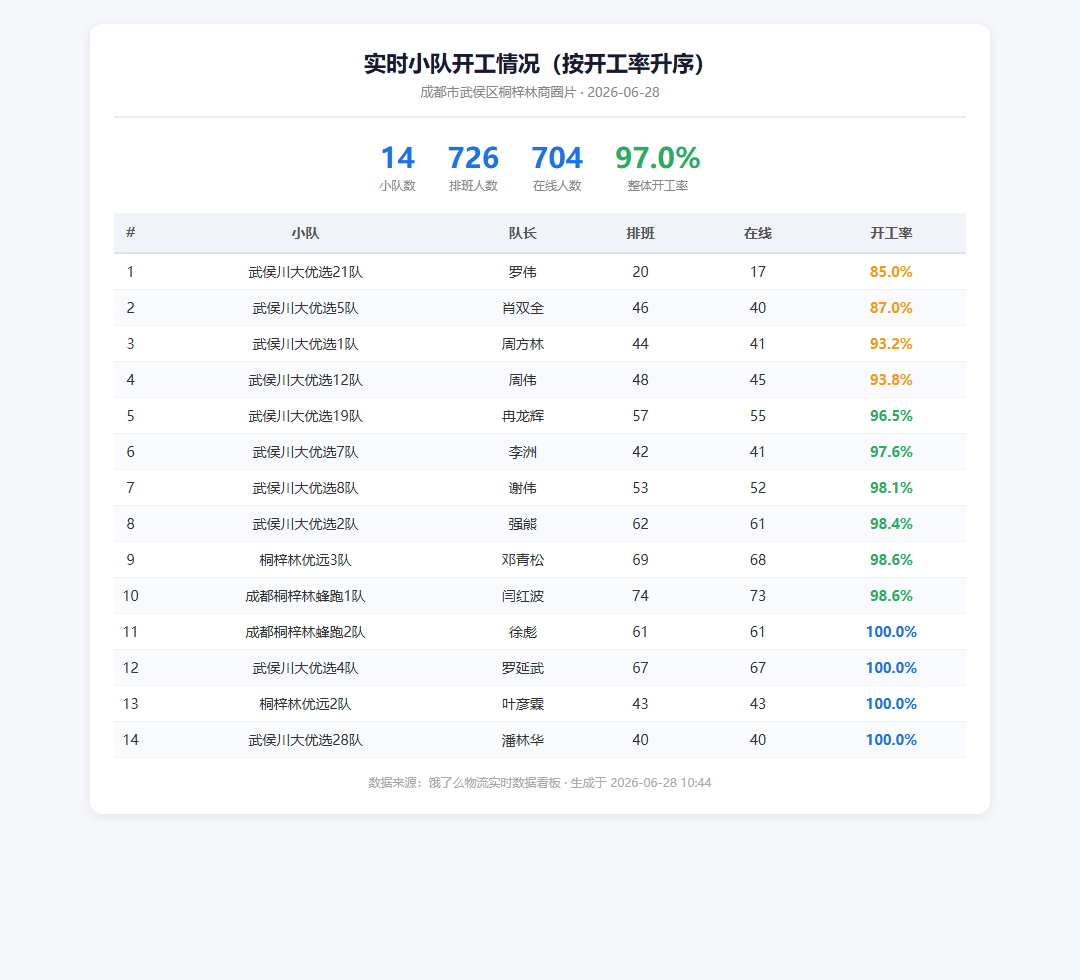Click captain name 强熊
Image resolution: width=1080 pixels, height=980 pixels.
coord(523,524)
